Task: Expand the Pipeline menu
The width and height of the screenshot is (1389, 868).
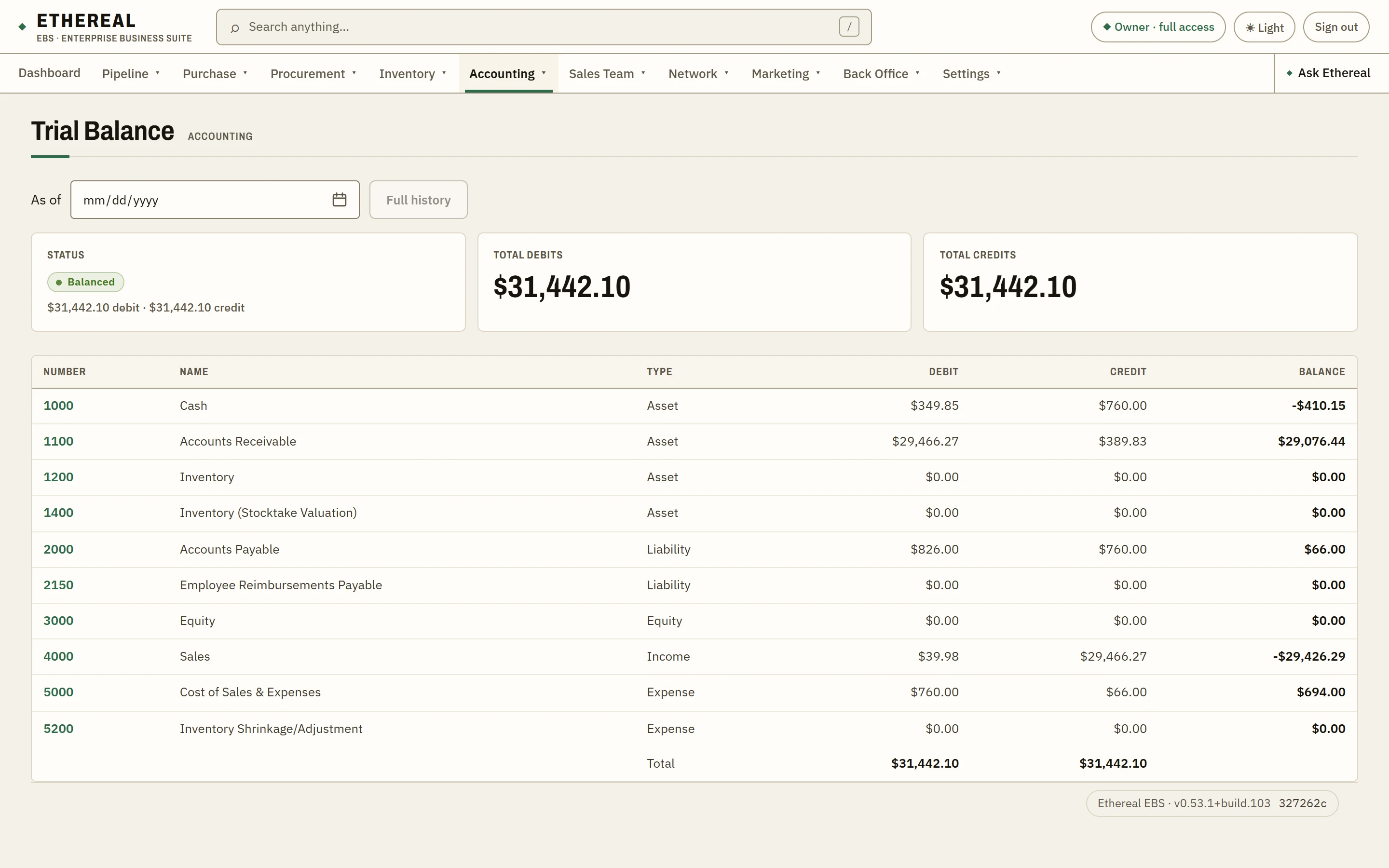Action: pos(131,73)
